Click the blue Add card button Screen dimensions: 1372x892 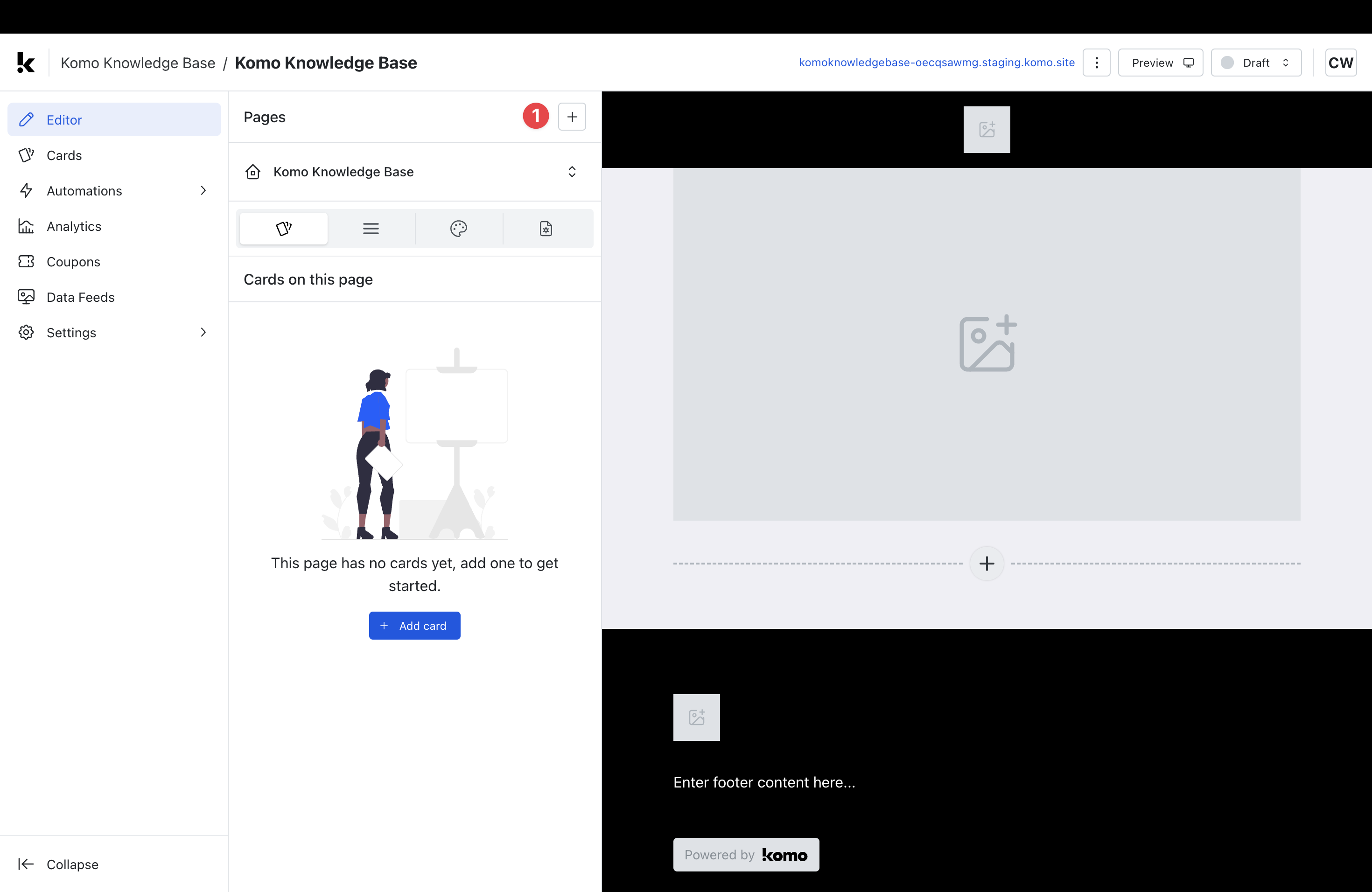click(414, 625)
